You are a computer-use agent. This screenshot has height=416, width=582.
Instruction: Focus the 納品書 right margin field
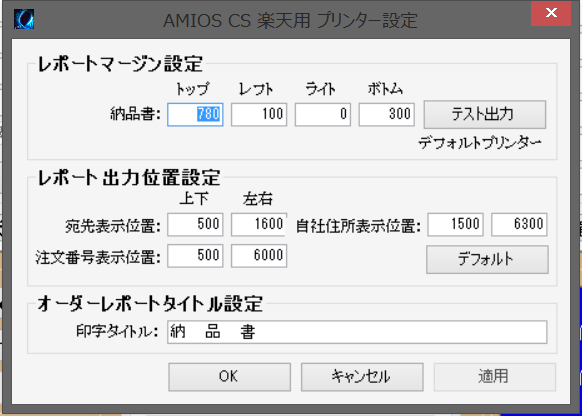pyautogui.click(x=323, y=114)
